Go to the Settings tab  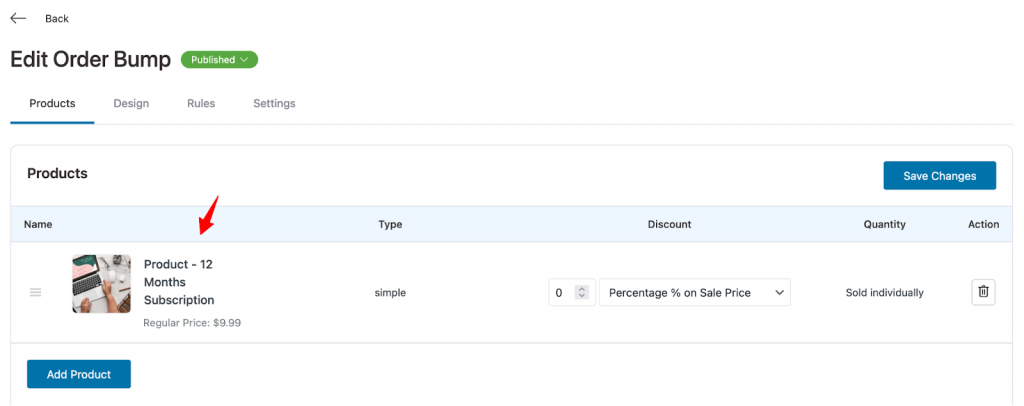coord(274,103)
